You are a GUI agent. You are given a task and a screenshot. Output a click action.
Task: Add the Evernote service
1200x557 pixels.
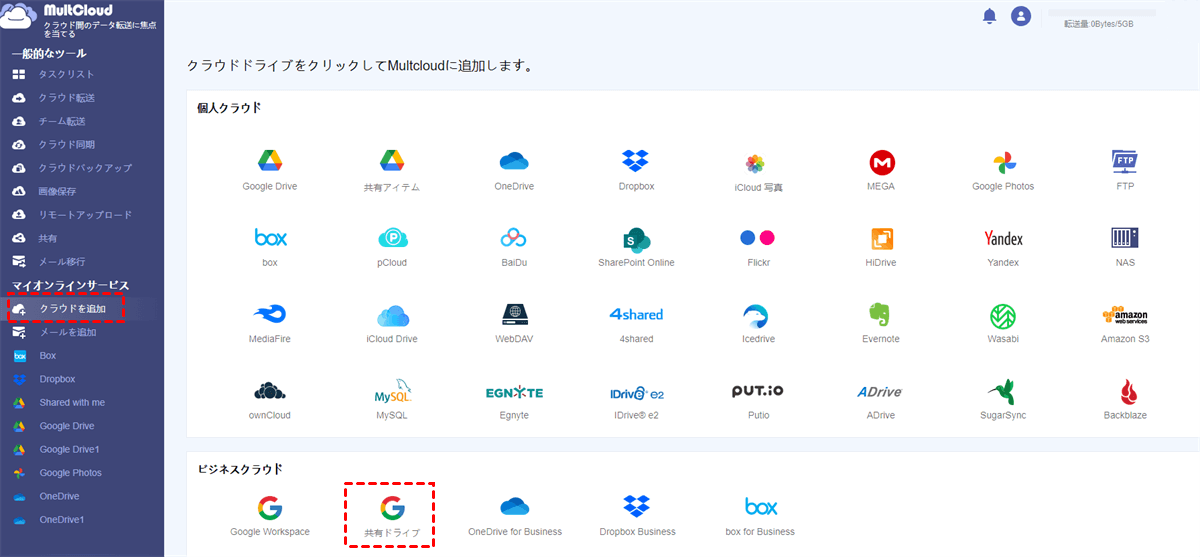click(881, 316)
